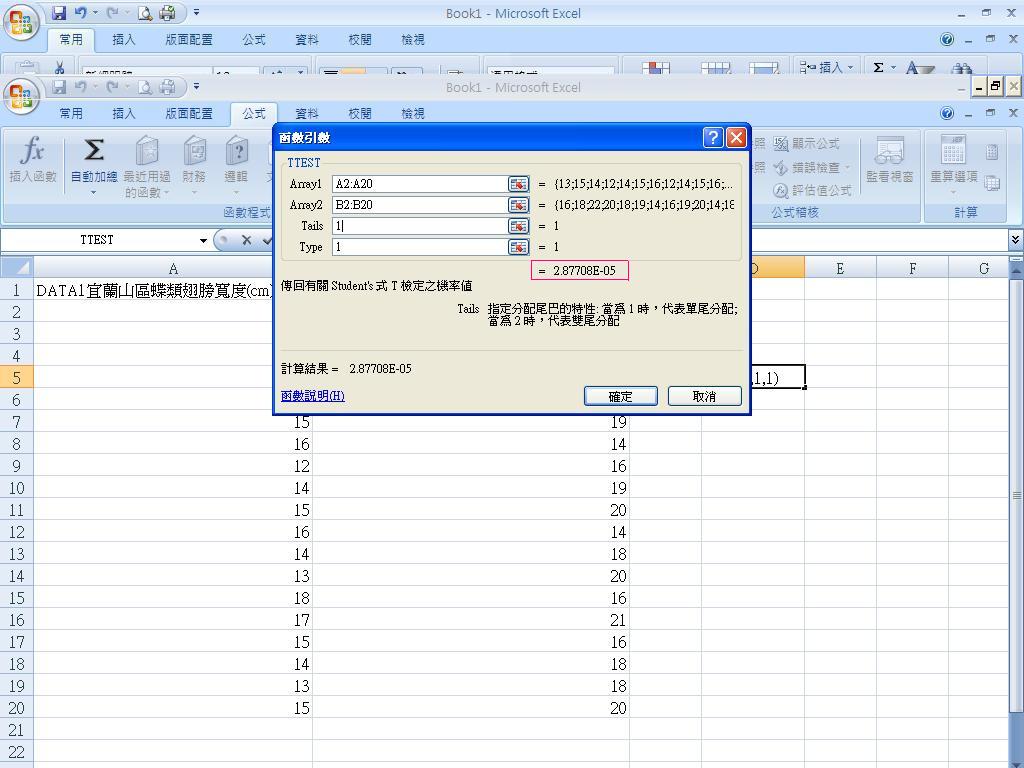Click the Select All corner of the sheet
The height and width of the screenshot is (768, 1024).
pos(16,268)
